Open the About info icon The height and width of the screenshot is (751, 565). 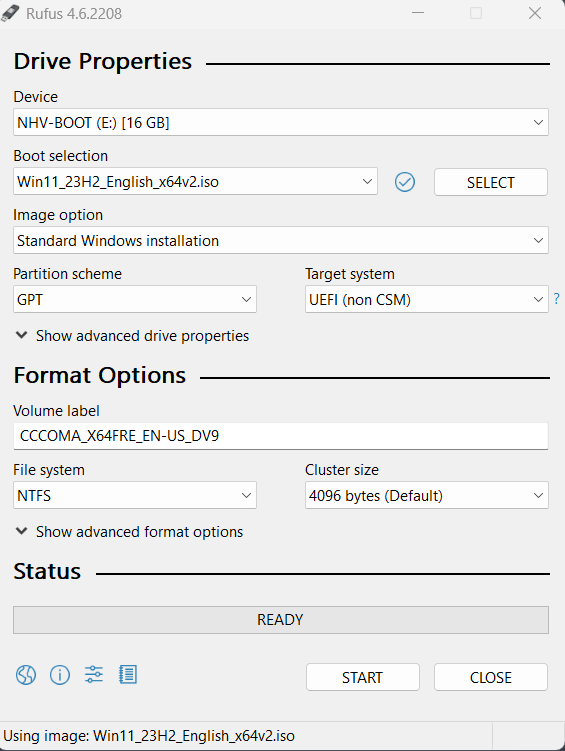60,675
